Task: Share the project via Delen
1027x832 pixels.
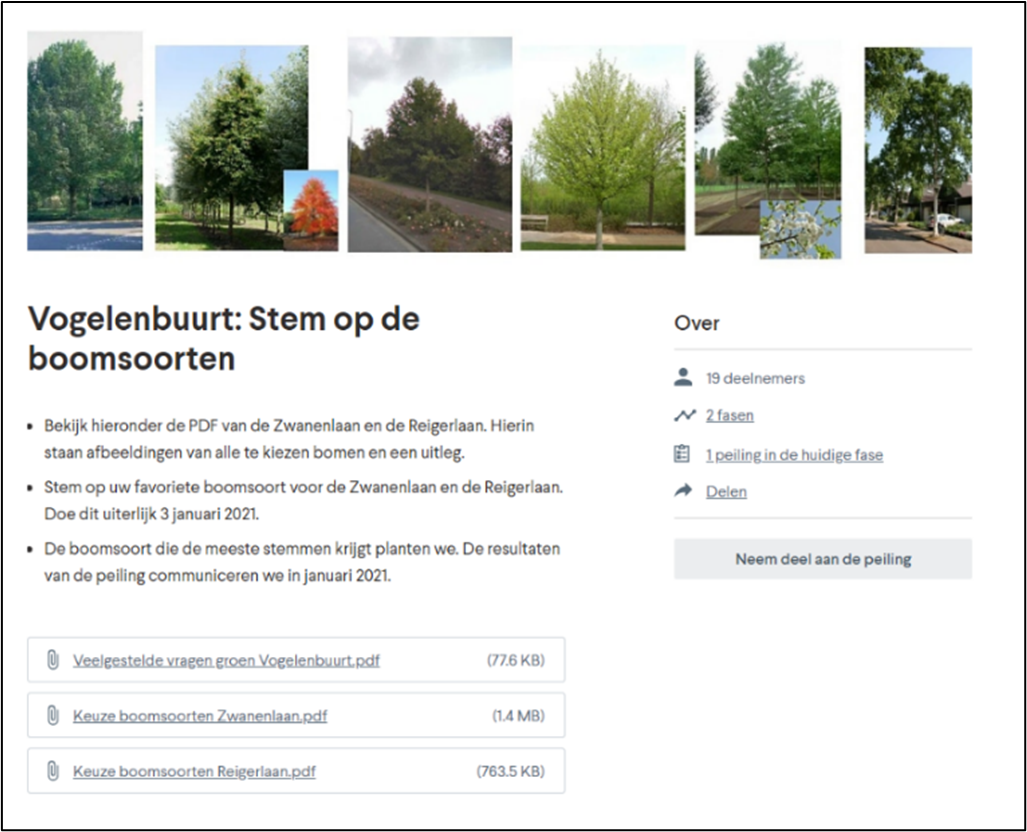Action: click(726, 491)
